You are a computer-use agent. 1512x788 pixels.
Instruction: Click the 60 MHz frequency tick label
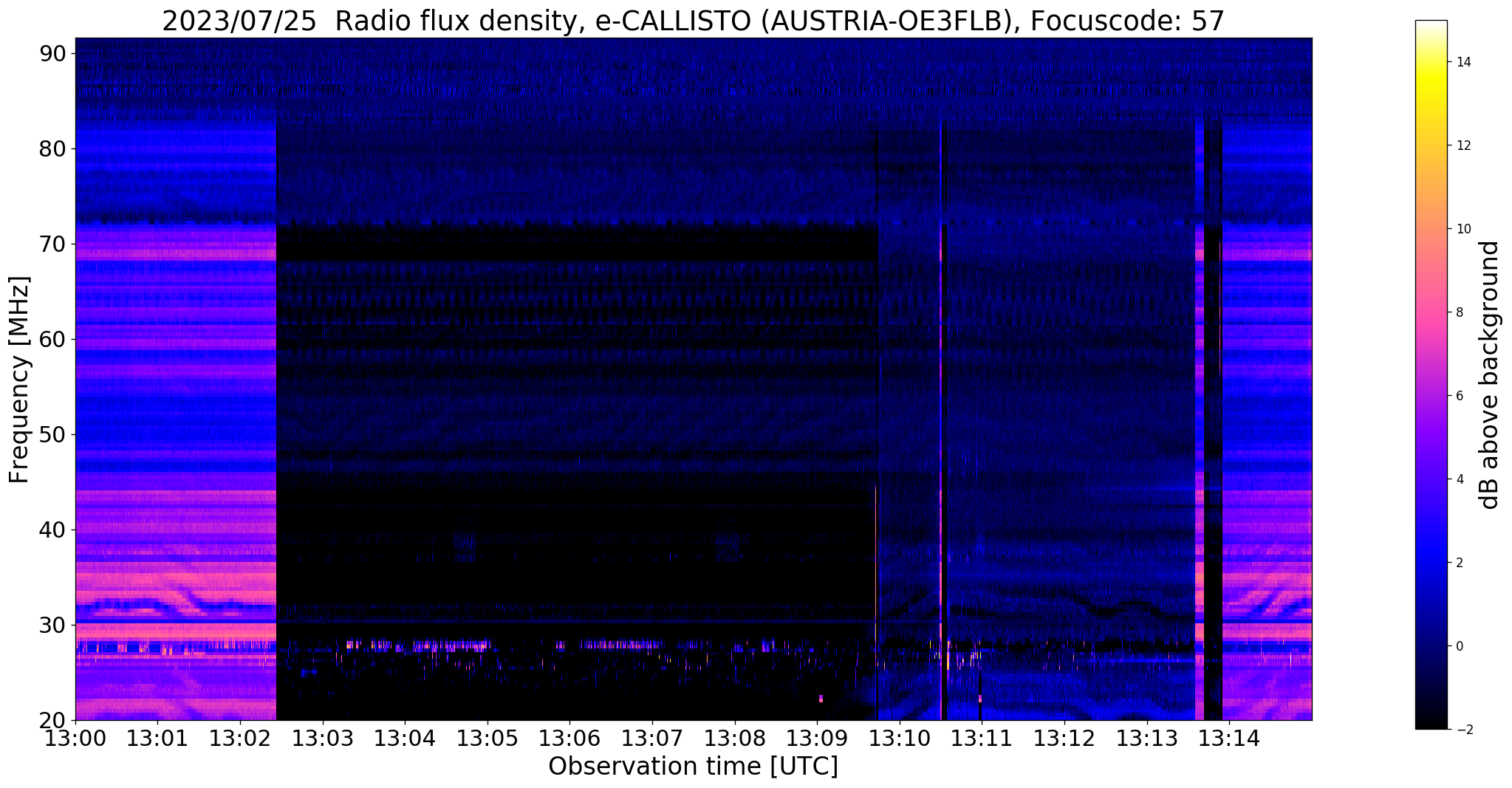tap(53, 339)
